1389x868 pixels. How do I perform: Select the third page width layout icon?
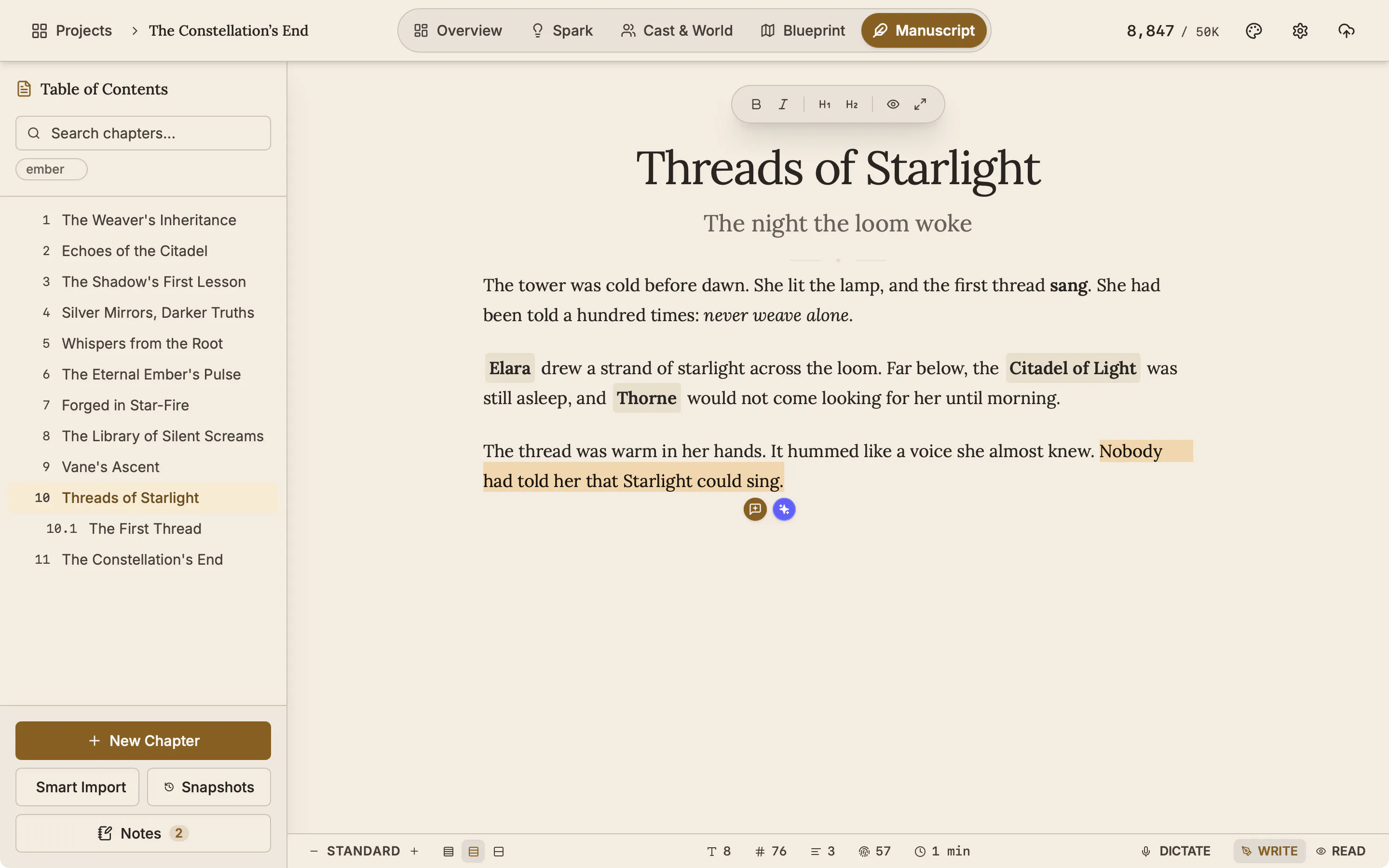click(x=498, y=851)
